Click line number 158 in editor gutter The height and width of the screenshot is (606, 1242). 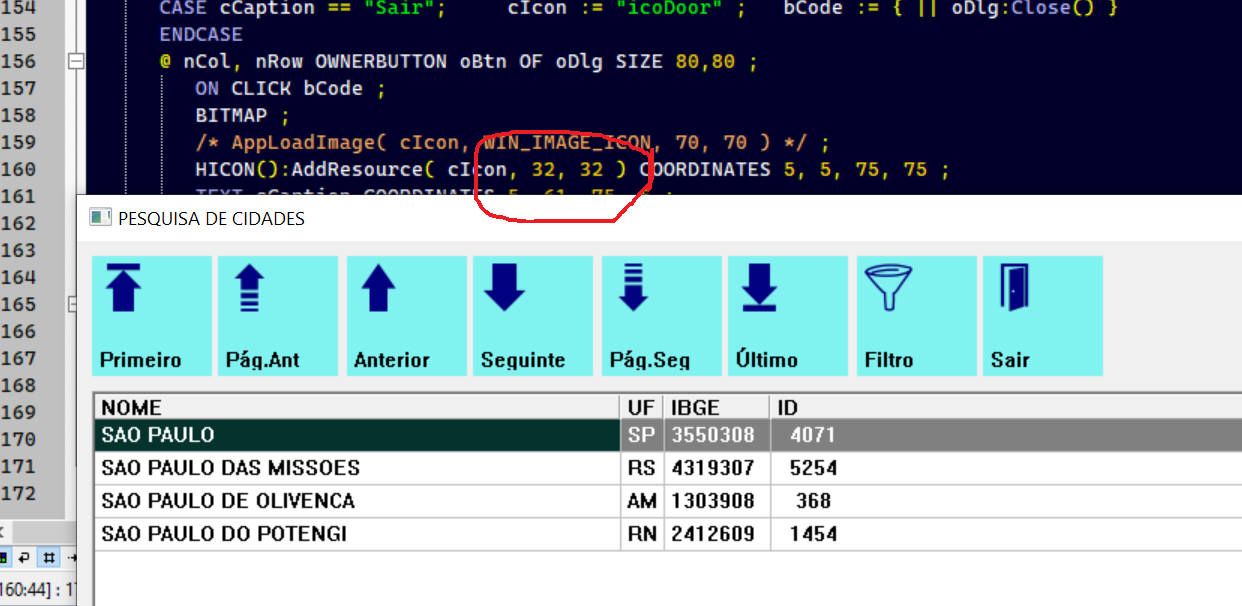coord(18,115)
